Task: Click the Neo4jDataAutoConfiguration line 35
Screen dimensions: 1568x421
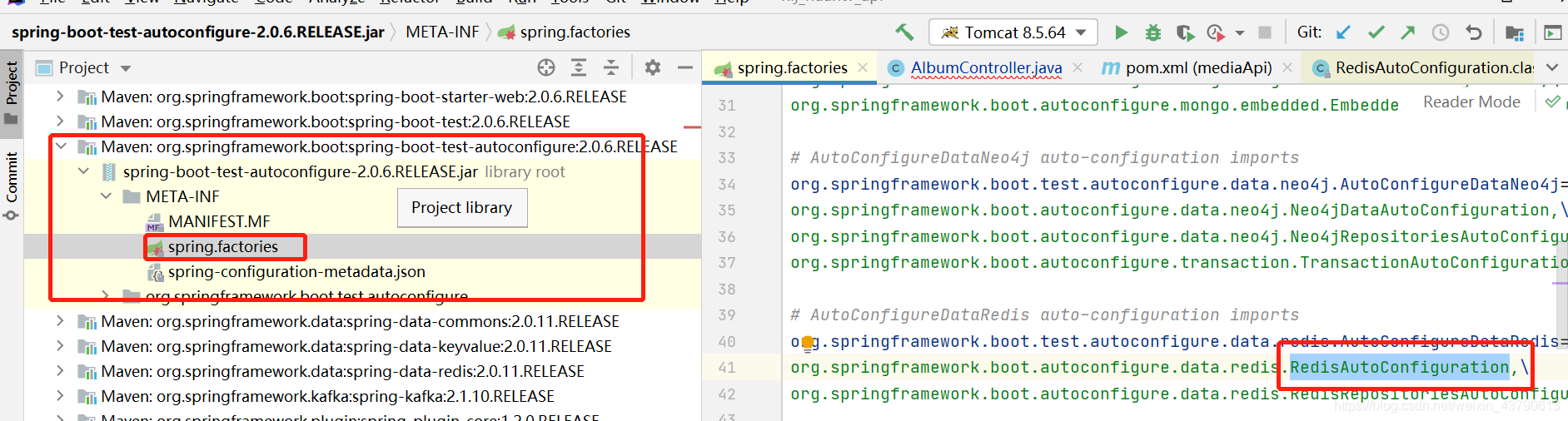Action: tap(1179, 210)
